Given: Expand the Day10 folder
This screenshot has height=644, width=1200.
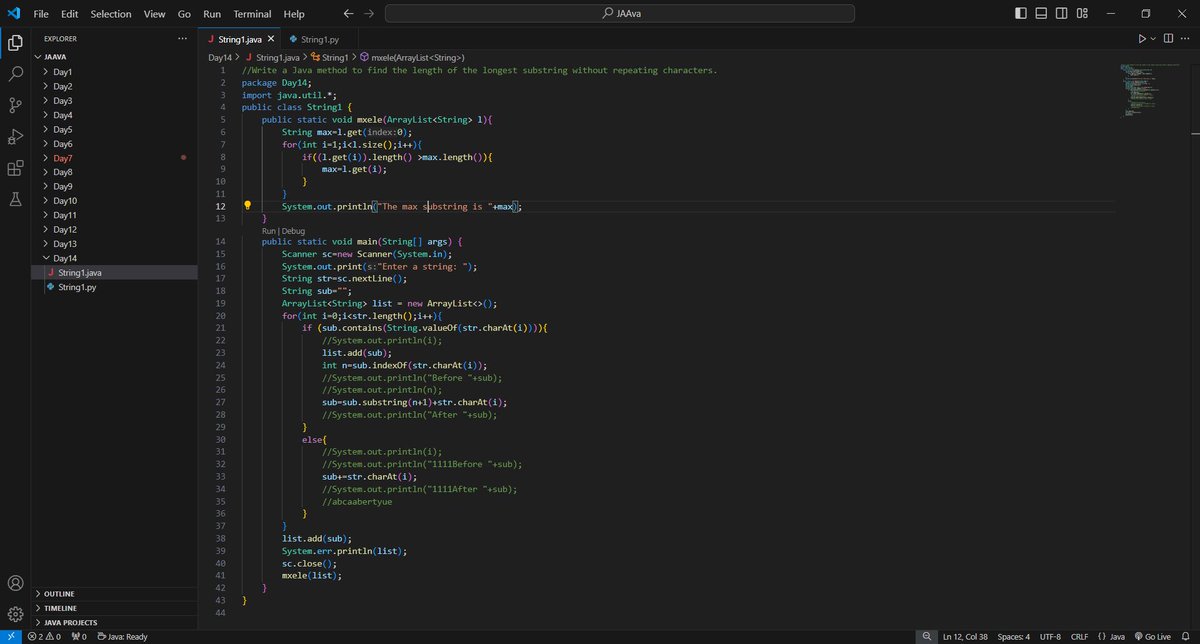Looking at the screenshot, I should pos(115,200).
